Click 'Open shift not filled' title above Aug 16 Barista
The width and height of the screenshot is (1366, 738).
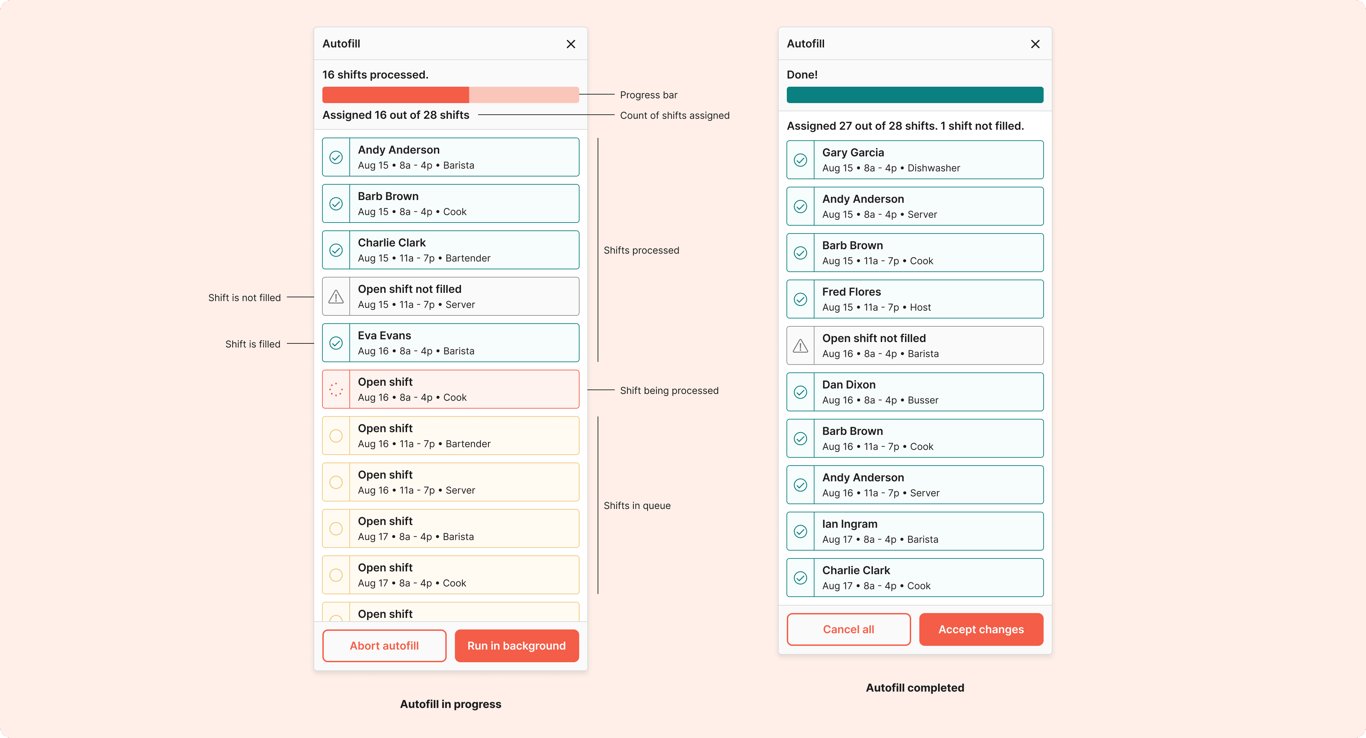[874, 339]
